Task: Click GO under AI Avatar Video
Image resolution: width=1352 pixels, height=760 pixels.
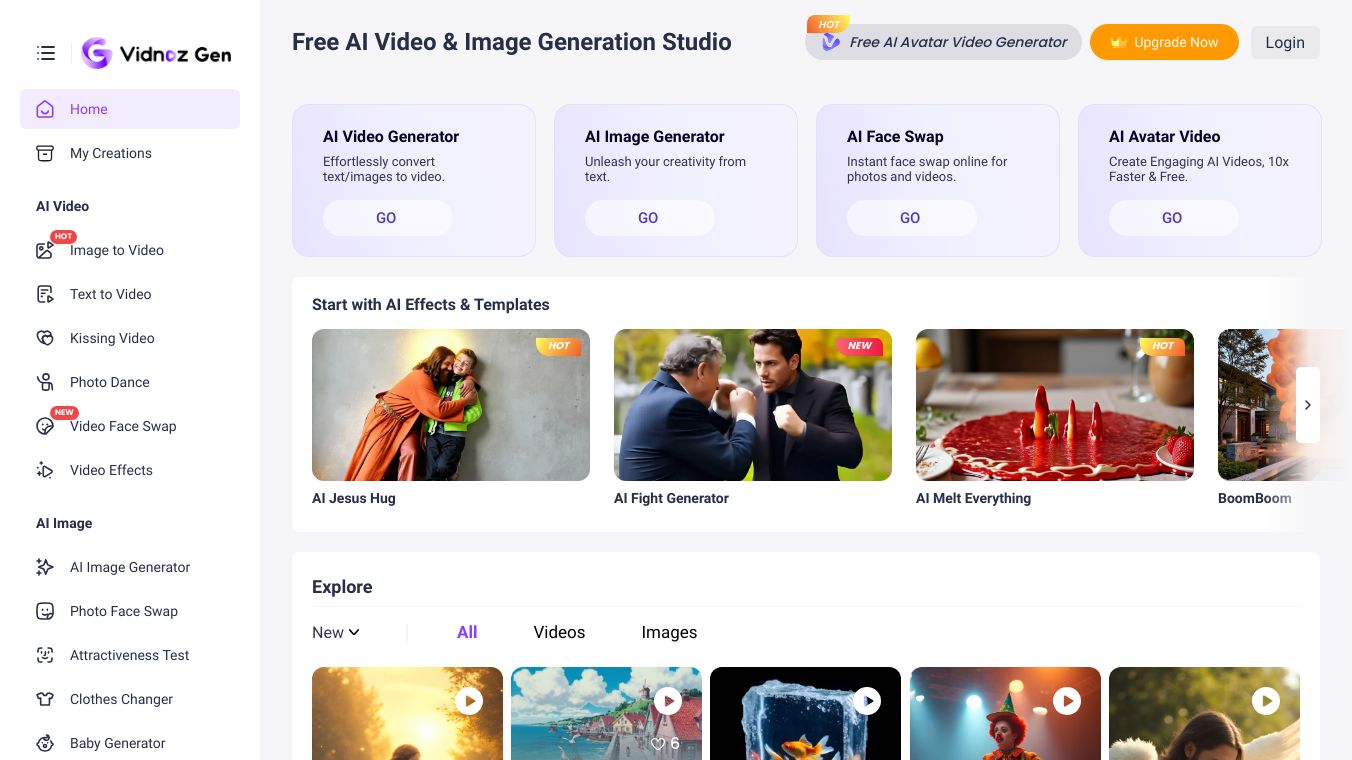Action: [1173, 218]
